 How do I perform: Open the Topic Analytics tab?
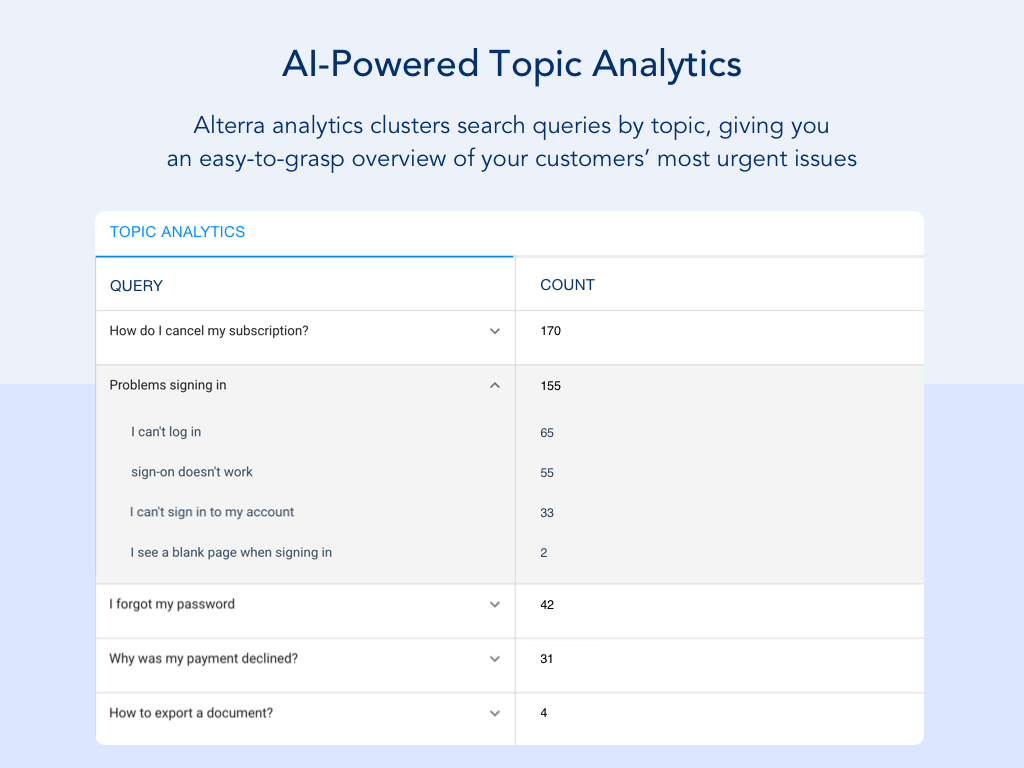[177, 232]
